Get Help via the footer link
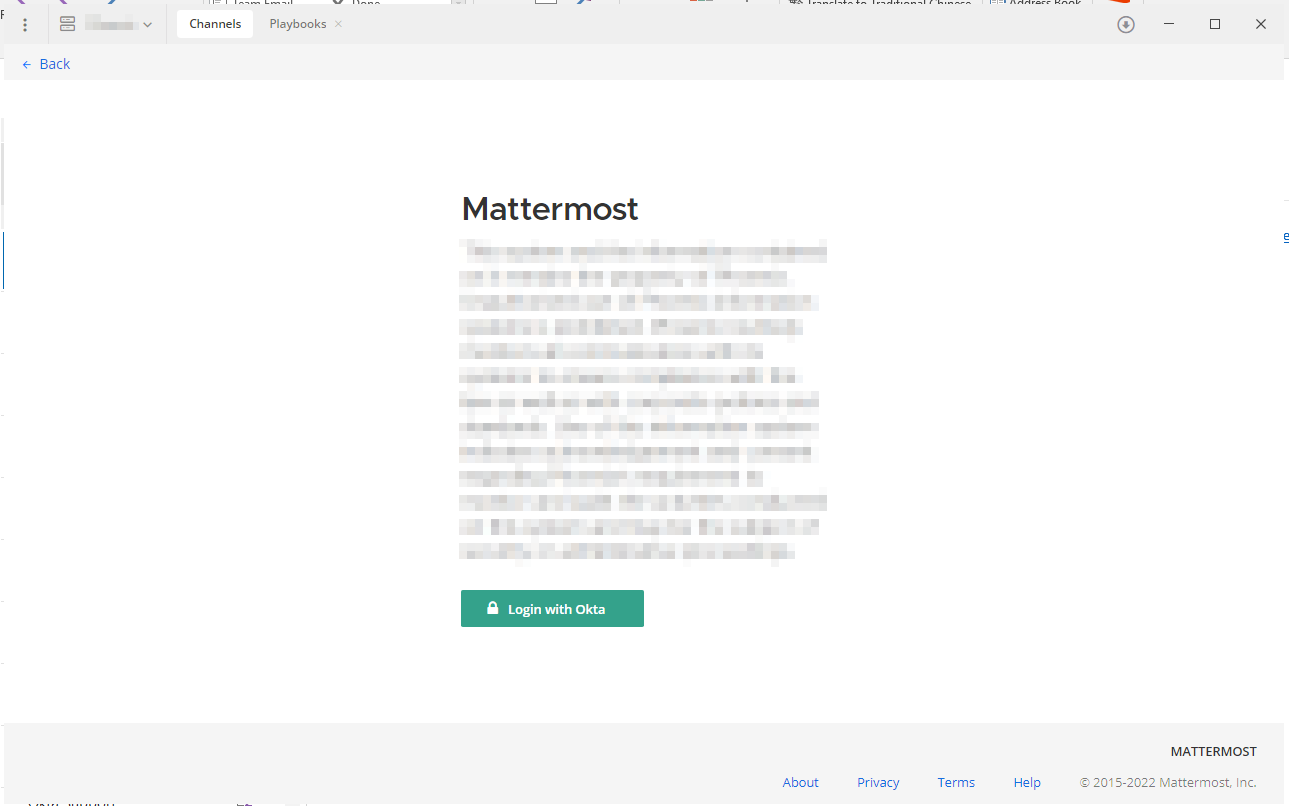 coord(1026,782)
